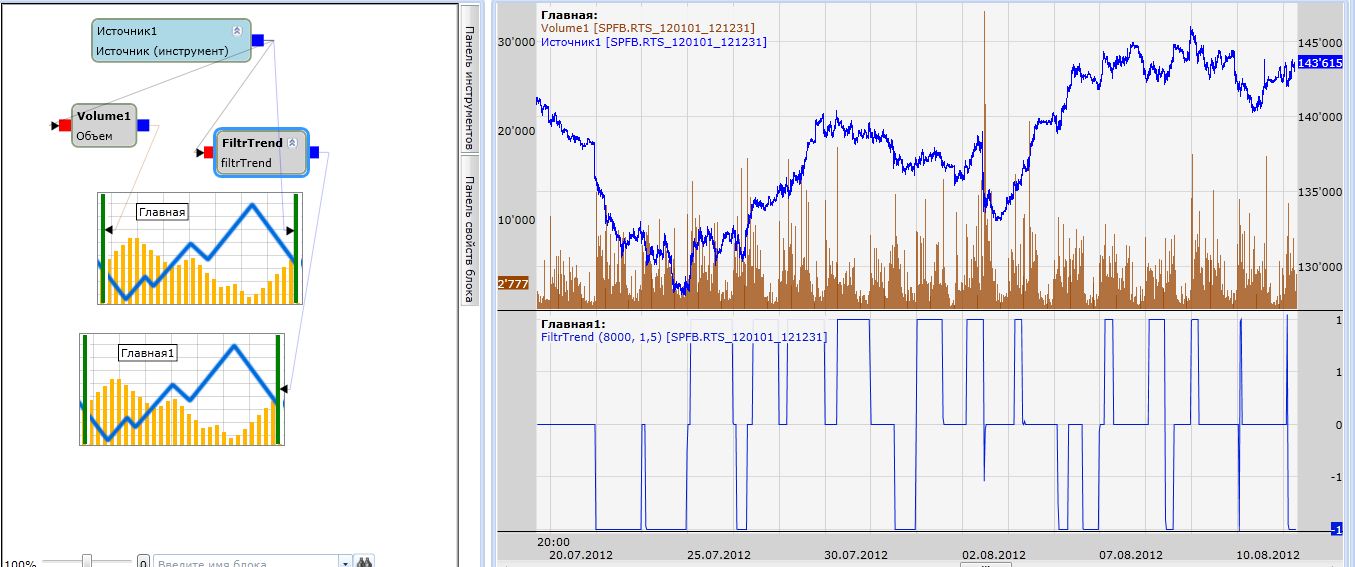1355x567 pixels.
Task: Click the 30'000 volume axis label
Action: pos(516,42)
